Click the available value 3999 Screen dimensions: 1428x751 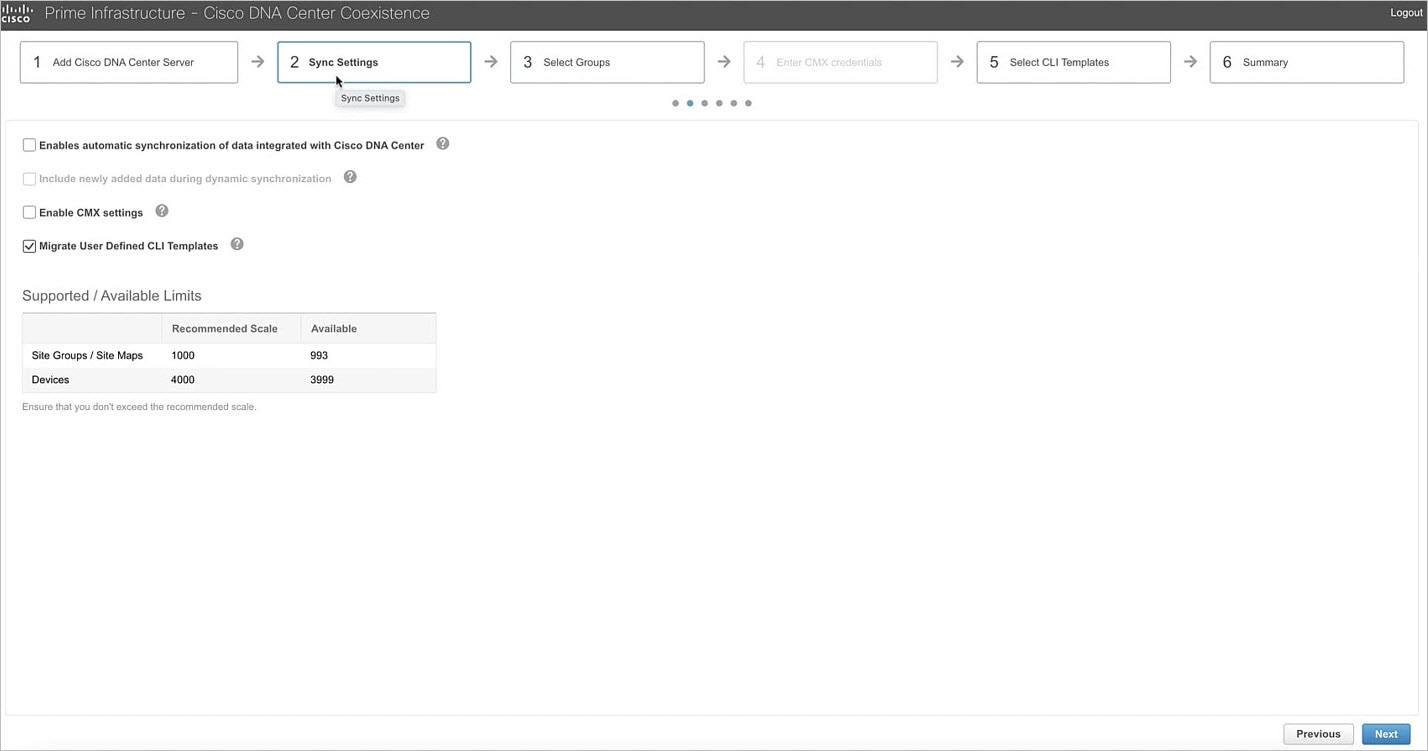coord(322,380)
